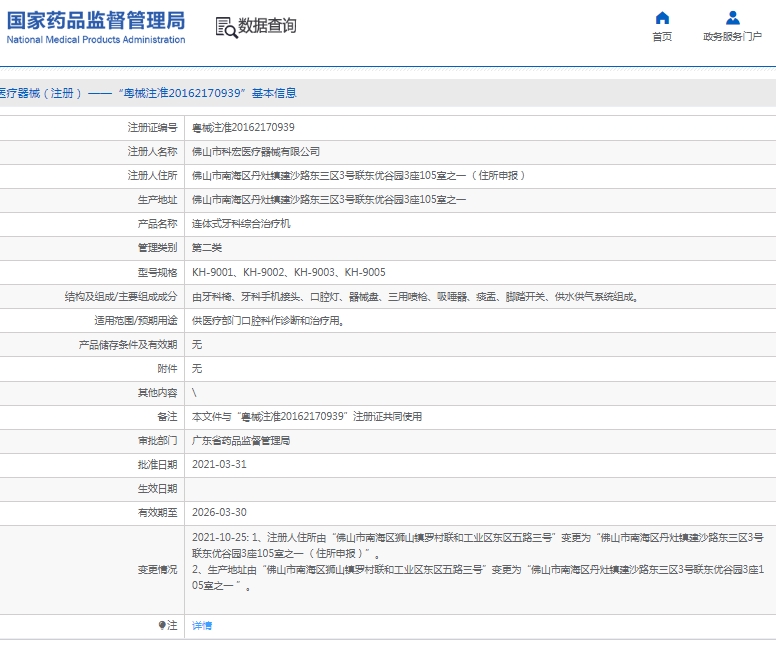Click the 备注 field label

[167, 417]
